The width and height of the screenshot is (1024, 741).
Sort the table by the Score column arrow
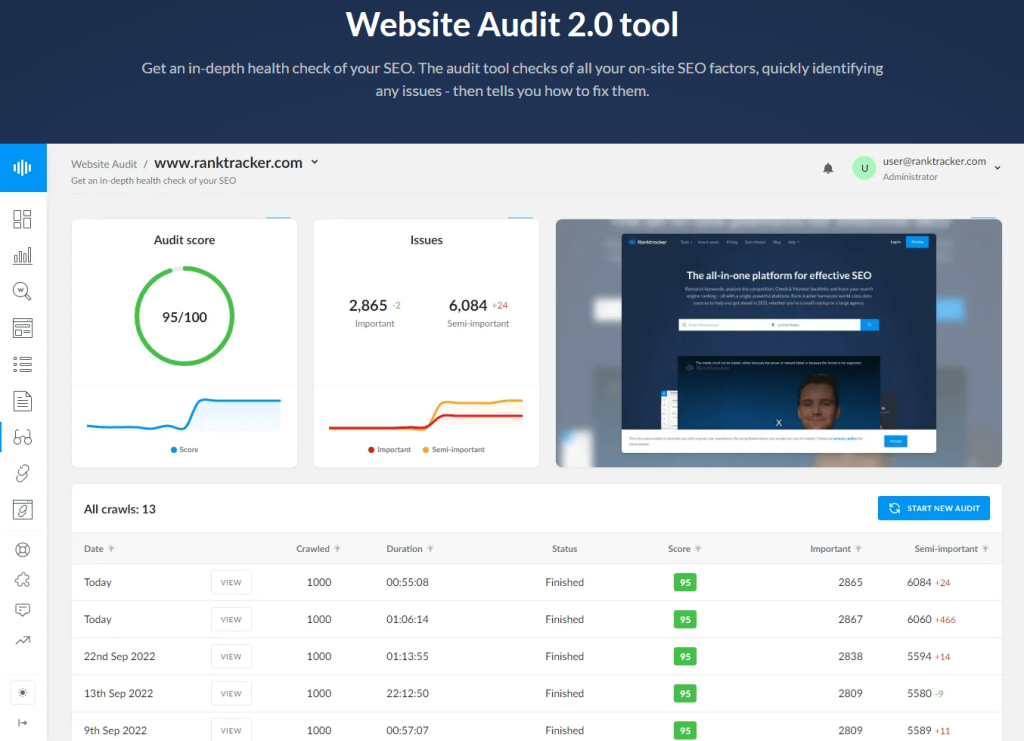point(700,548)
